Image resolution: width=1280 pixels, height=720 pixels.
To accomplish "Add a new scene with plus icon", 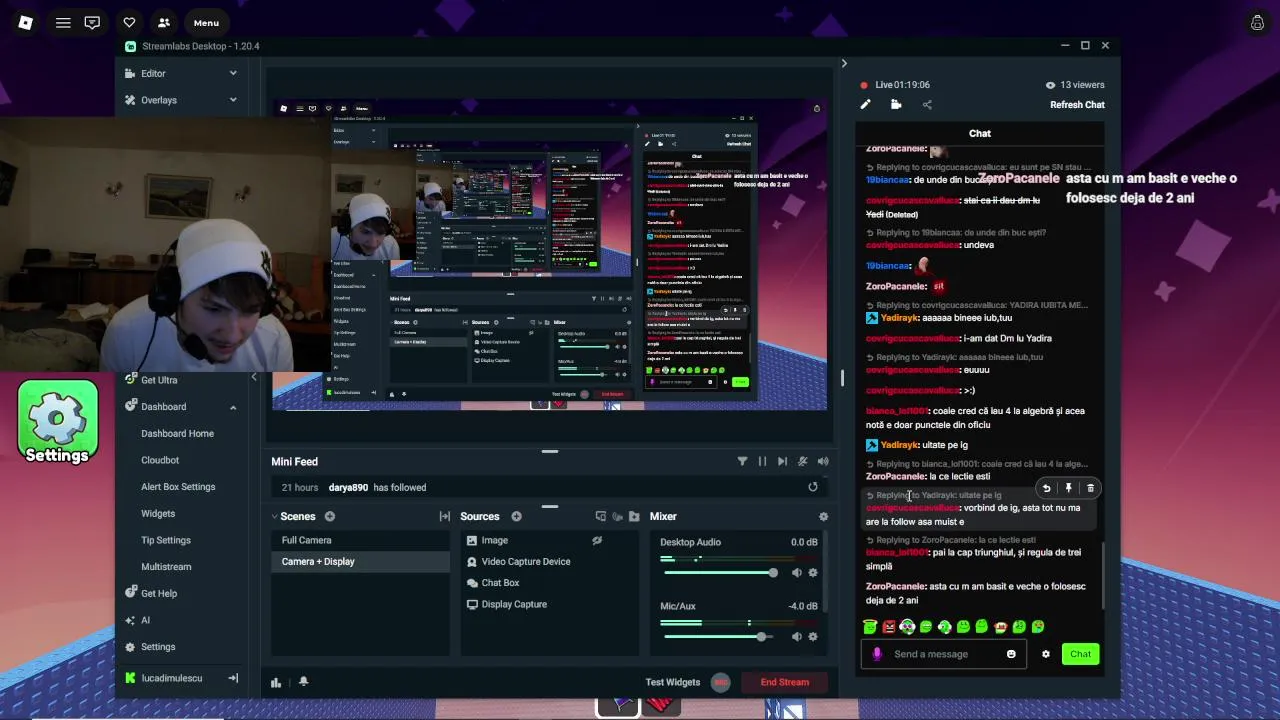I will coord(330,516).
